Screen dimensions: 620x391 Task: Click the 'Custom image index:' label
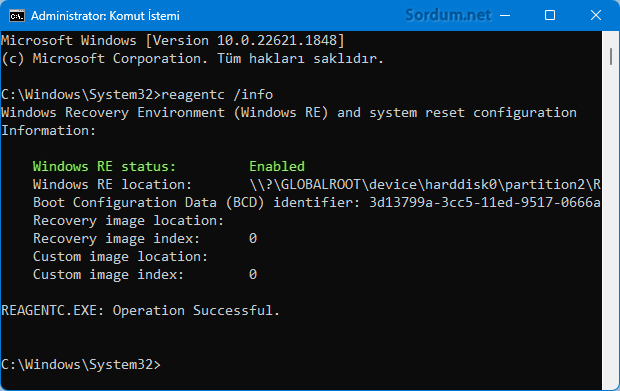tap(108, 274)
